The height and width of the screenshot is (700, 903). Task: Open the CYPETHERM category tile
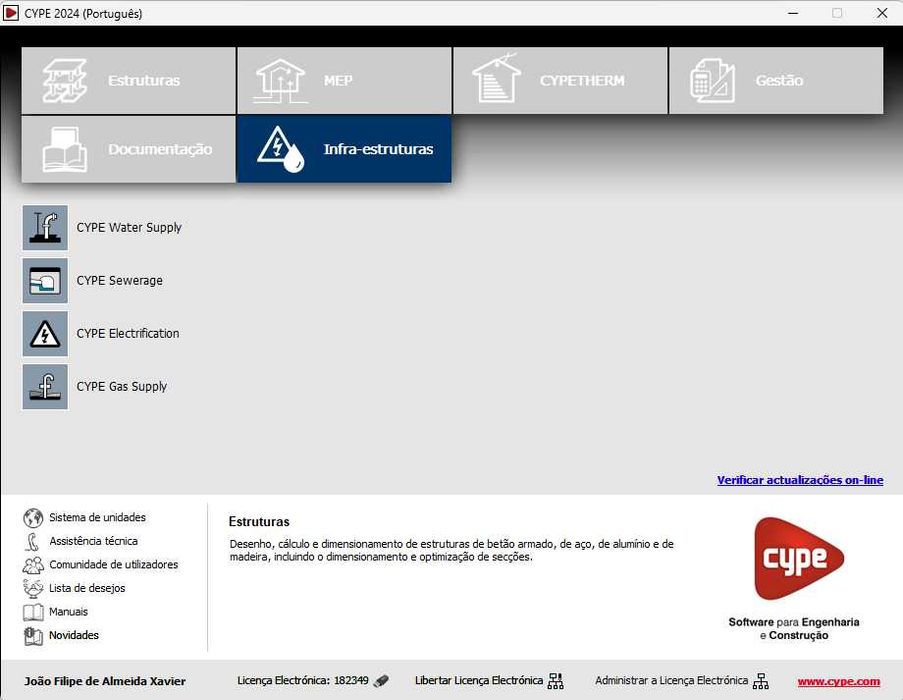pyautogui.click(x=560, y=81)
